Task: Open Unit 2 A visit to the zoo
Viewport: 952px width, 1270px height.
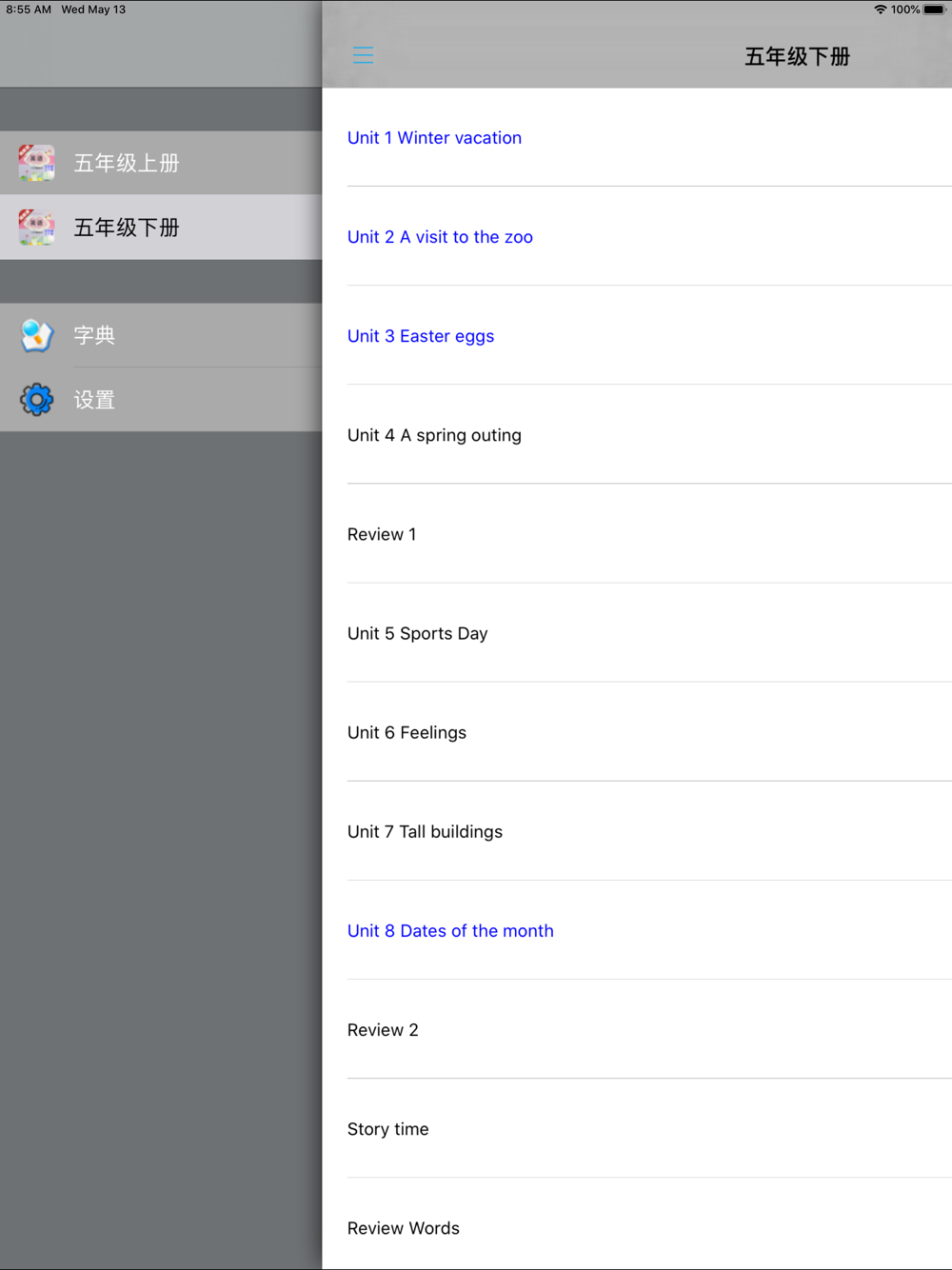Action: tap(637, 236)
